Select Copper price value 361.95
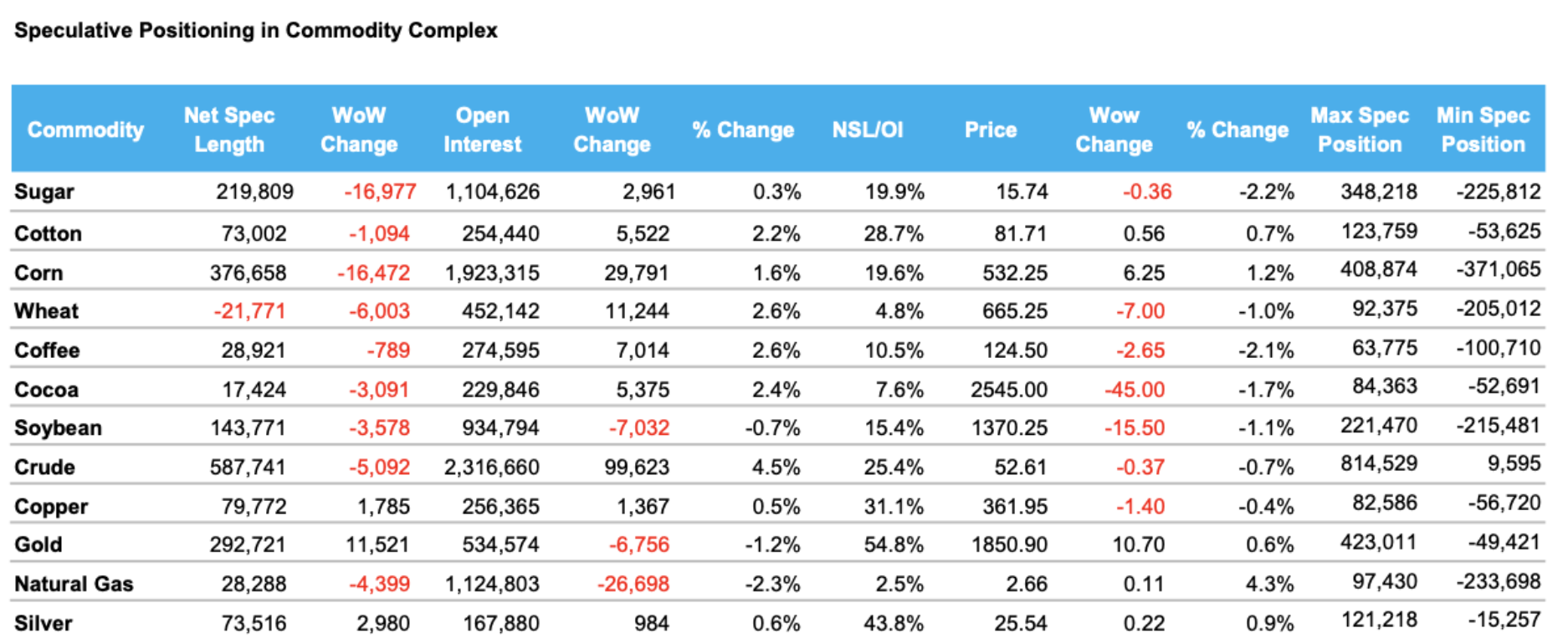This screenshot has width=1568, height=644. pyautogui.click(x=1015, y=507)
